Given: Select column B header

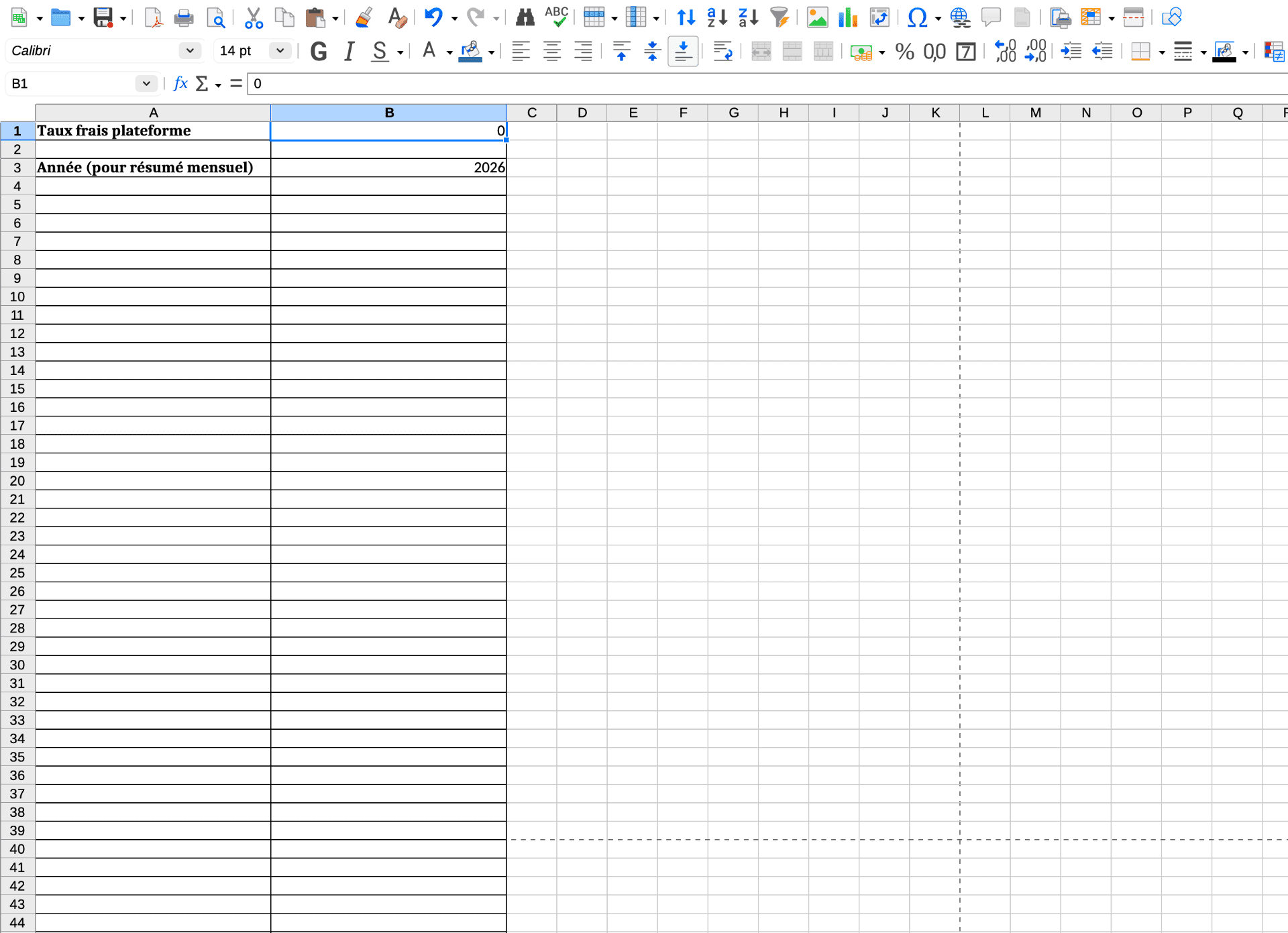Looking at the screenshot, I should pyautogui.click(x=388, y=113).
